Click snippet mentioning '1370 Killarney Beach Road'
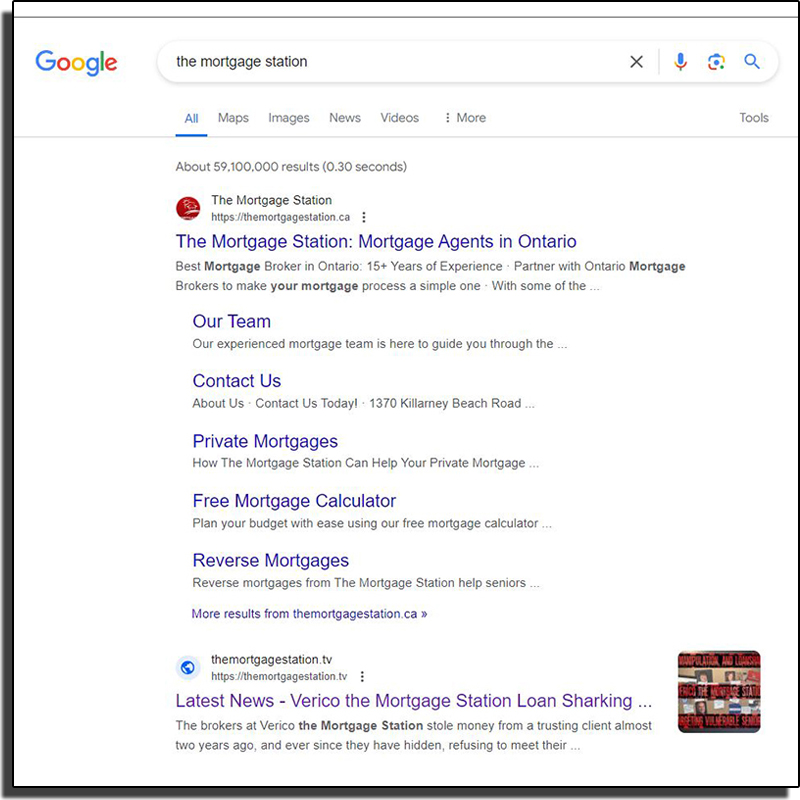Viewport: 800px width, 800px height. [x=363, y=404]
